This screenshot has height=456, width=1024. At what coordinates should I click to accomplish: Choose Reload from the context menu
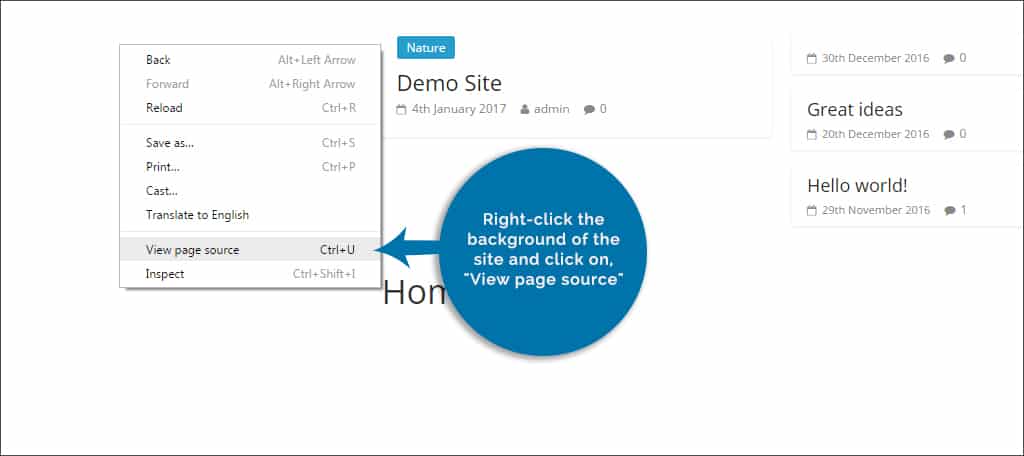[x=249, y=108]
